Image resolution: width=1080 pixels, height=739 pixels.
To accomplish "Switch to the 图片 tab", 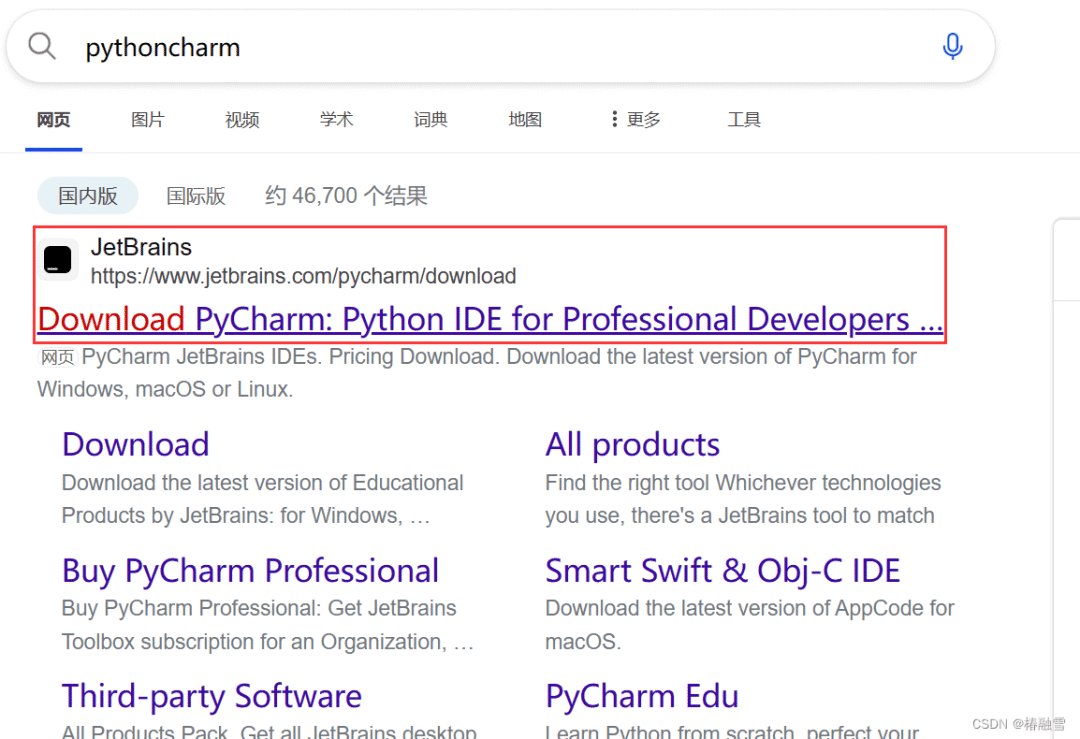I will click(147, 119).
